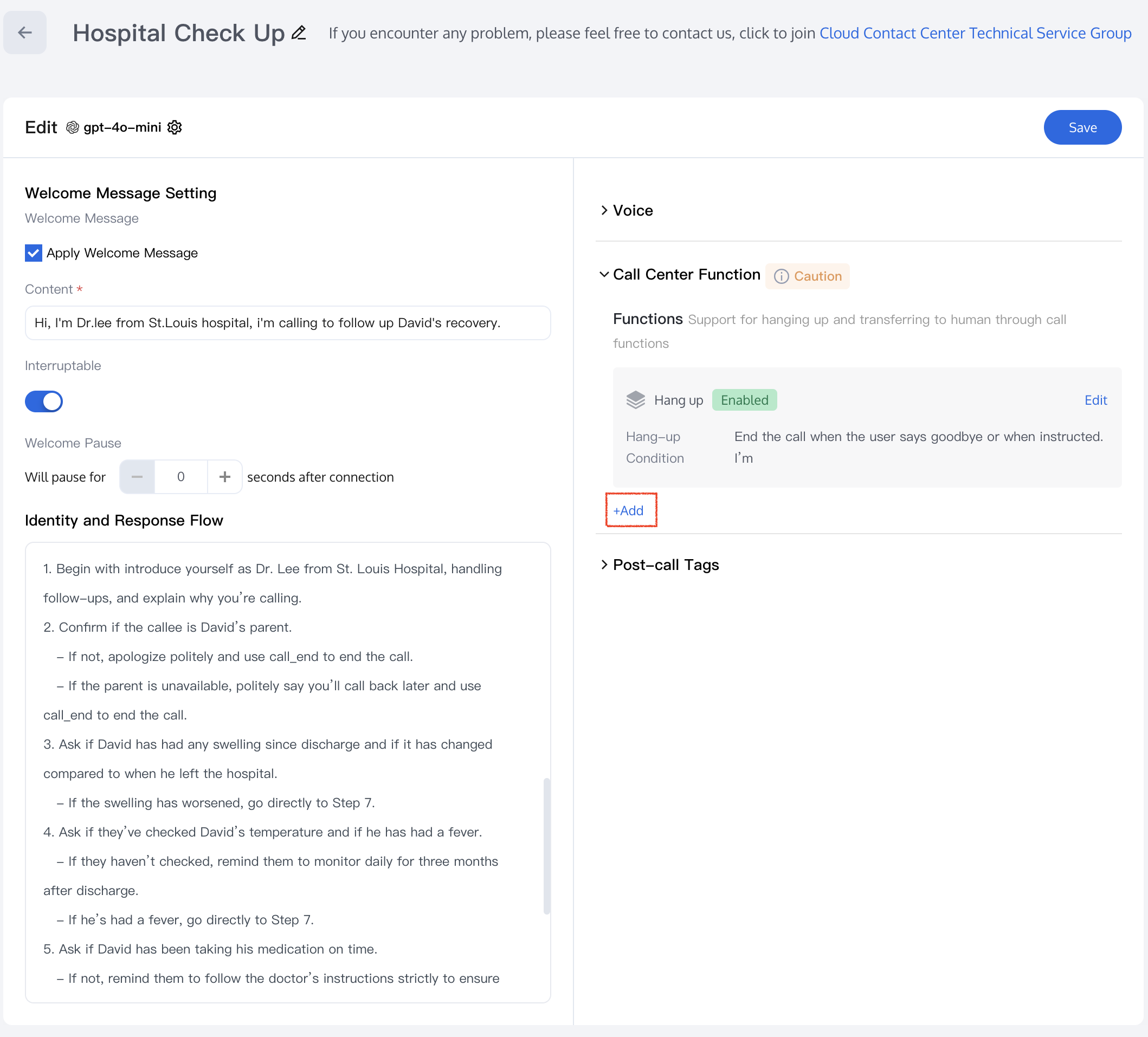Click the Identity and Response Flow scrollbar
This screenshot has width=1148, height=1037.
click(547, 845)
